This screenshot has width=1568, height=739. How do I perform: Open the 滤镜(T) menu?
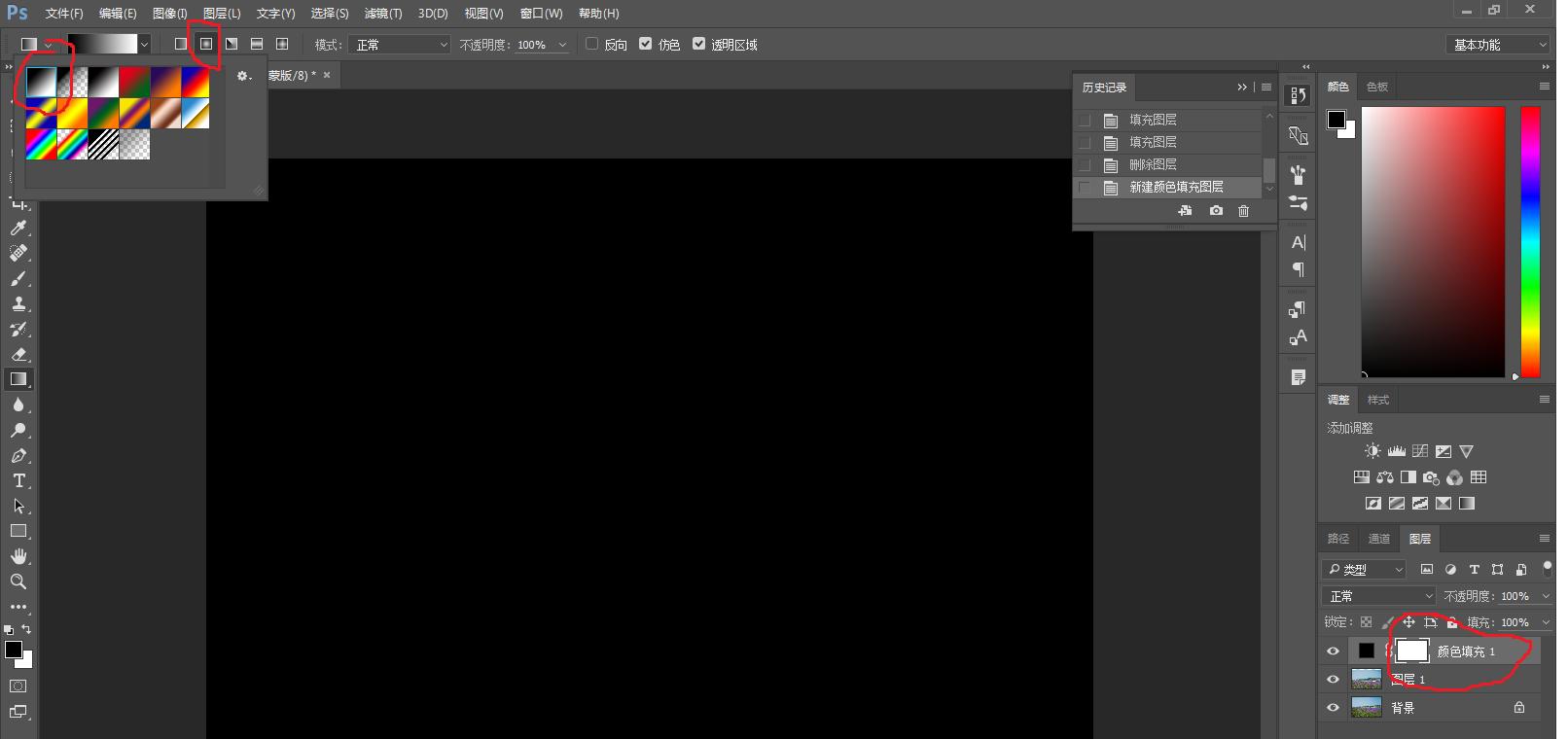[383, 14]
